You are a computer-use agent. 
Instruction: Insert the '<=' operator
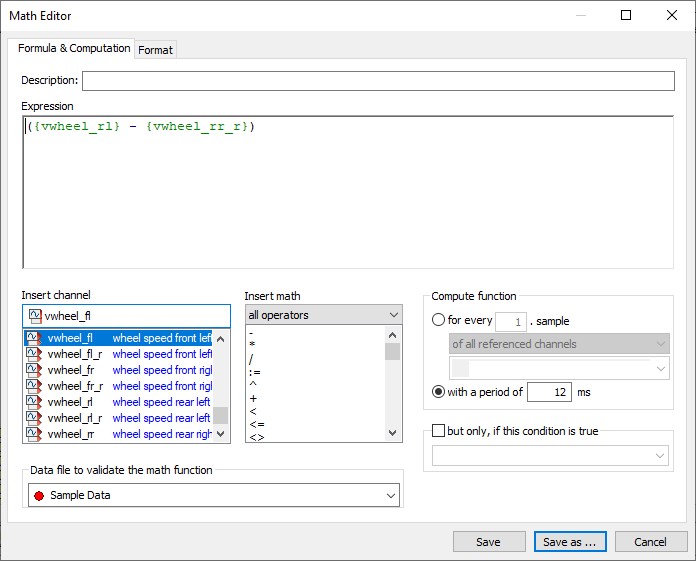tap(257, 424)
